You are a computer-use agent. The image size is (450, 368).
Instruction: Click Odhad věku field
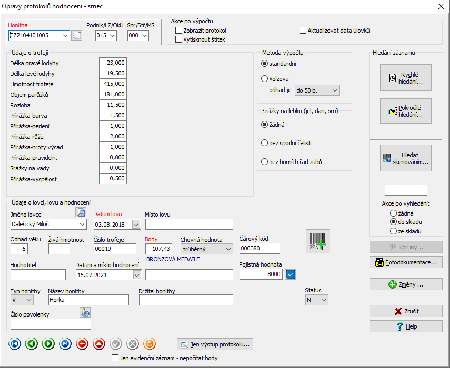[x=19, y=249]
